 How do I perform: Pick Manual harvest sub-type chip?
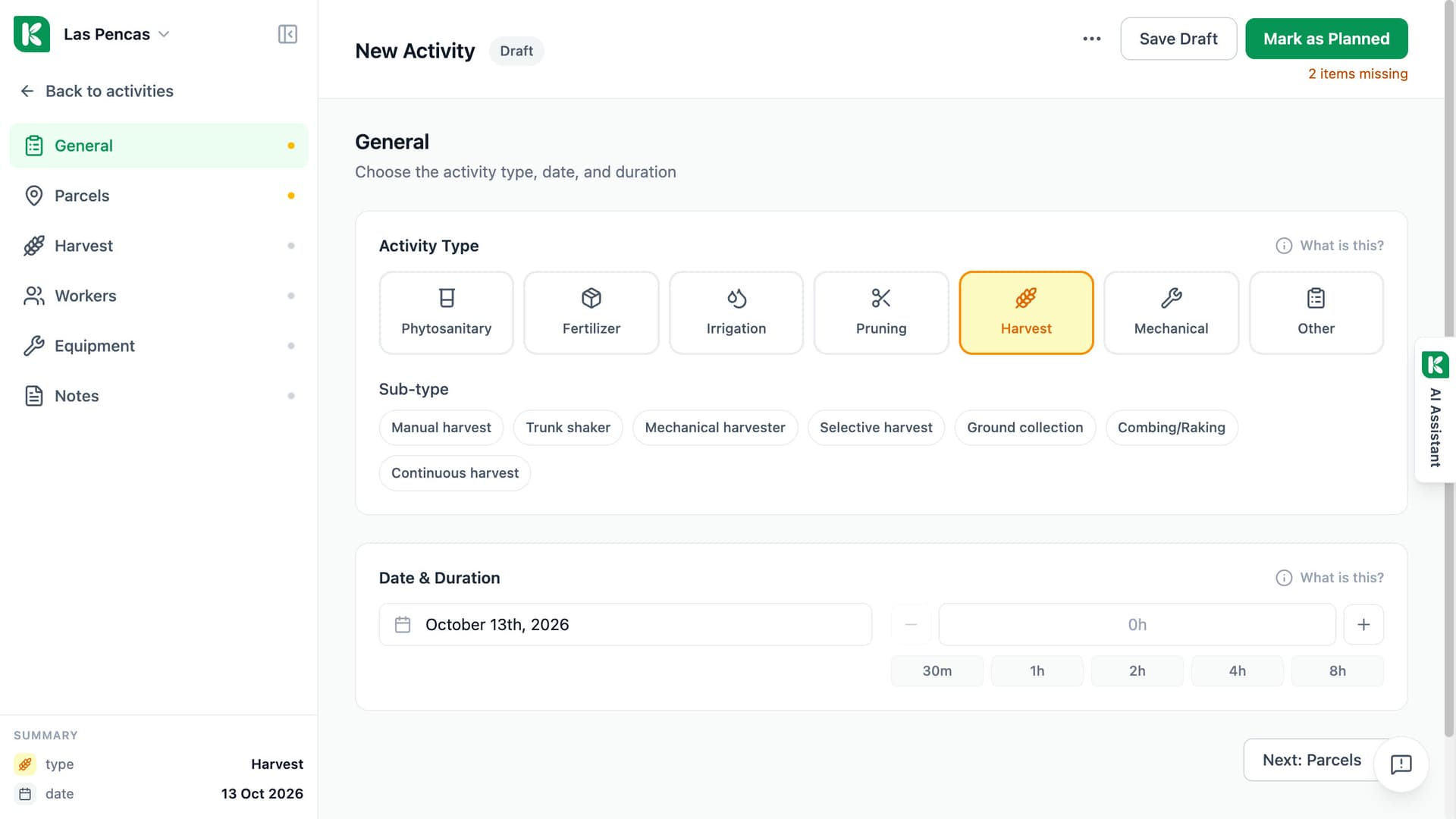(x=441, y=428)
